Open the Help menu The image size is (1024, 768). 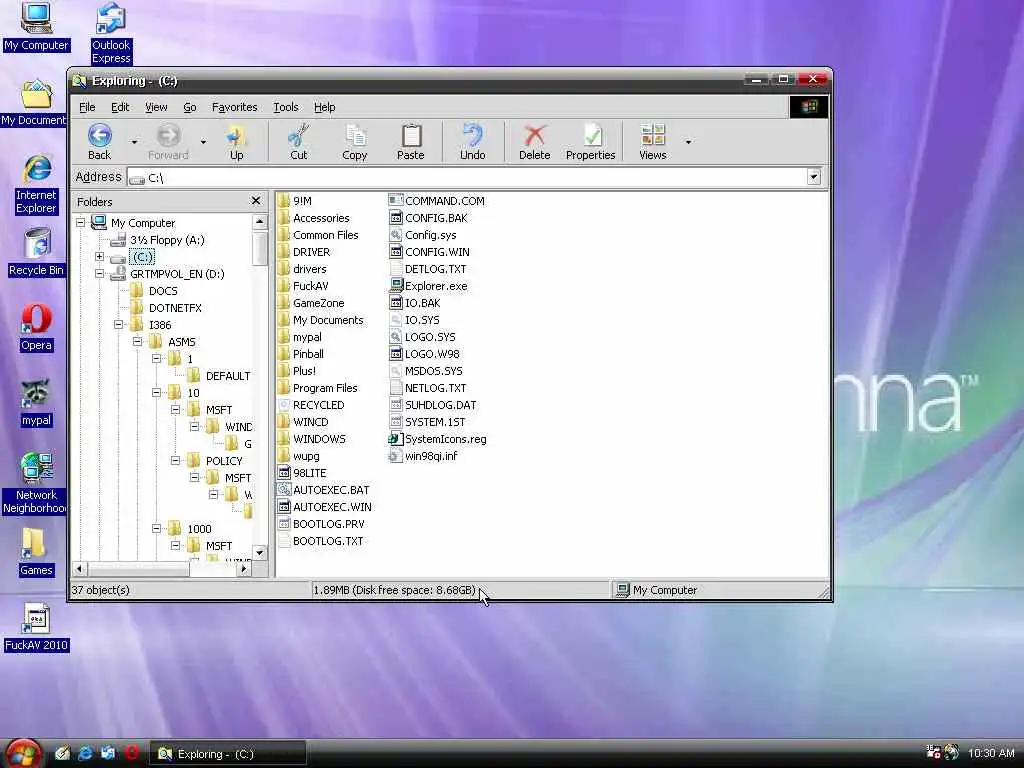tap(325, 107)
